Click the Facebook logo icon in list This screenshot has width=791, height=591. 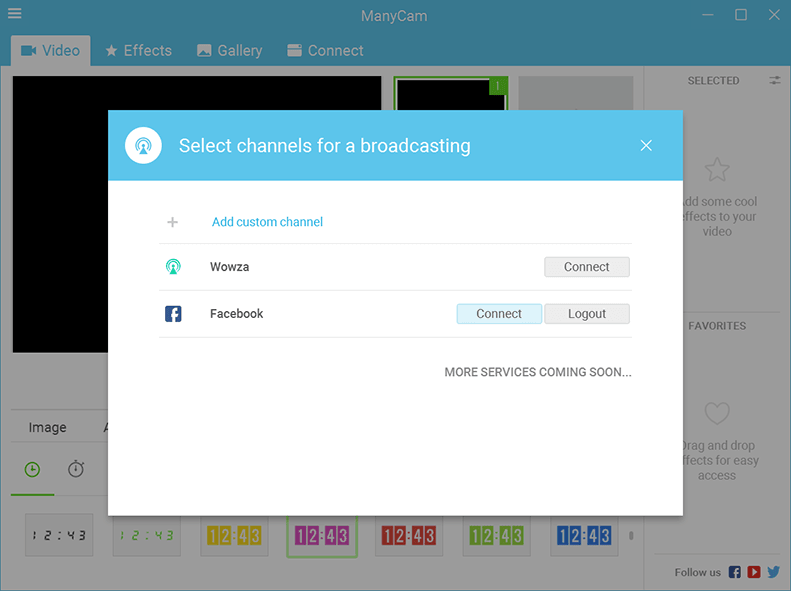click(173, 314)
